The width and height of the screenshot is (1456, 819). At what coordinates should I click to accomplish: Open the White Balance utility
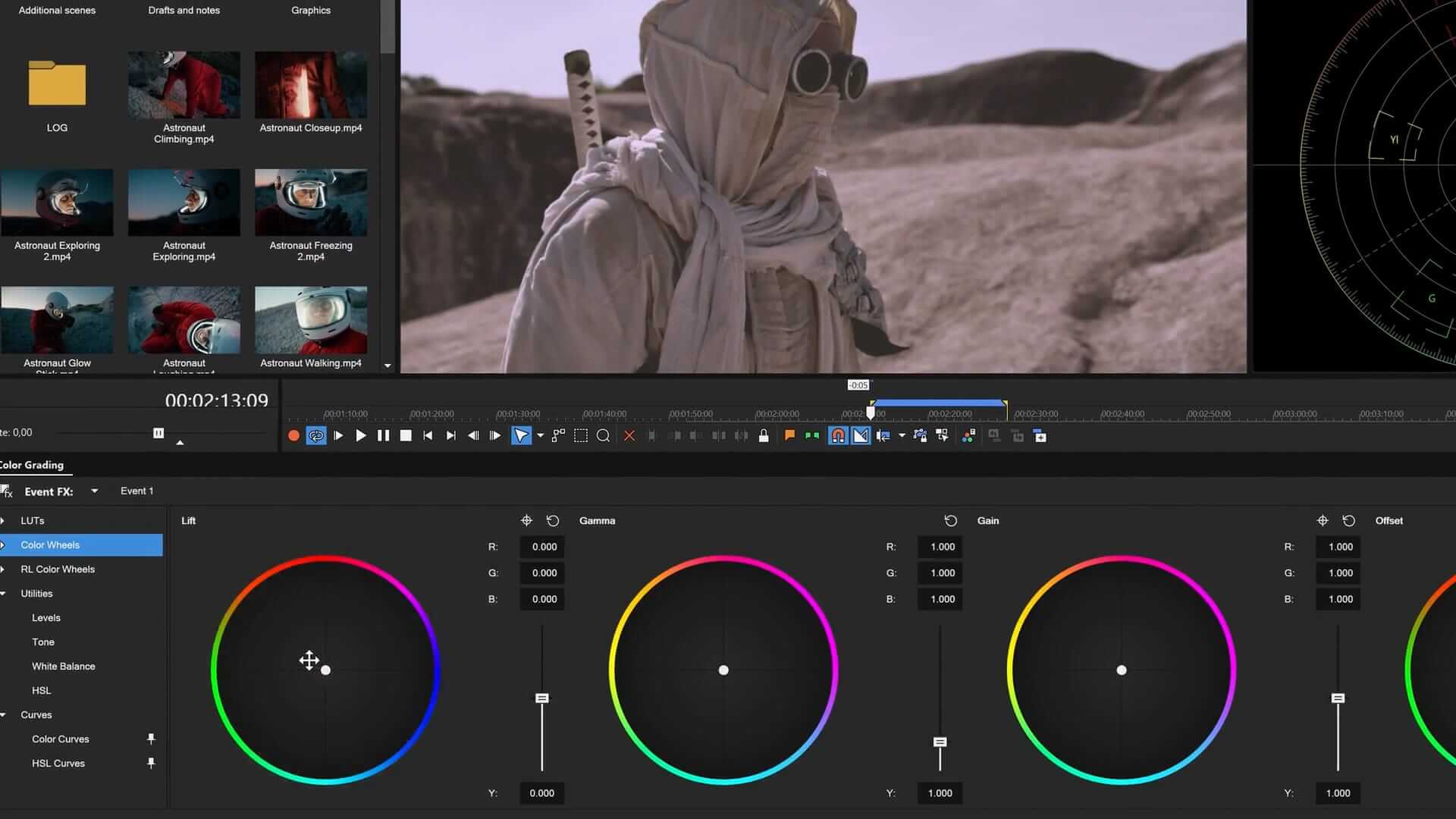(x=63, y=666)
